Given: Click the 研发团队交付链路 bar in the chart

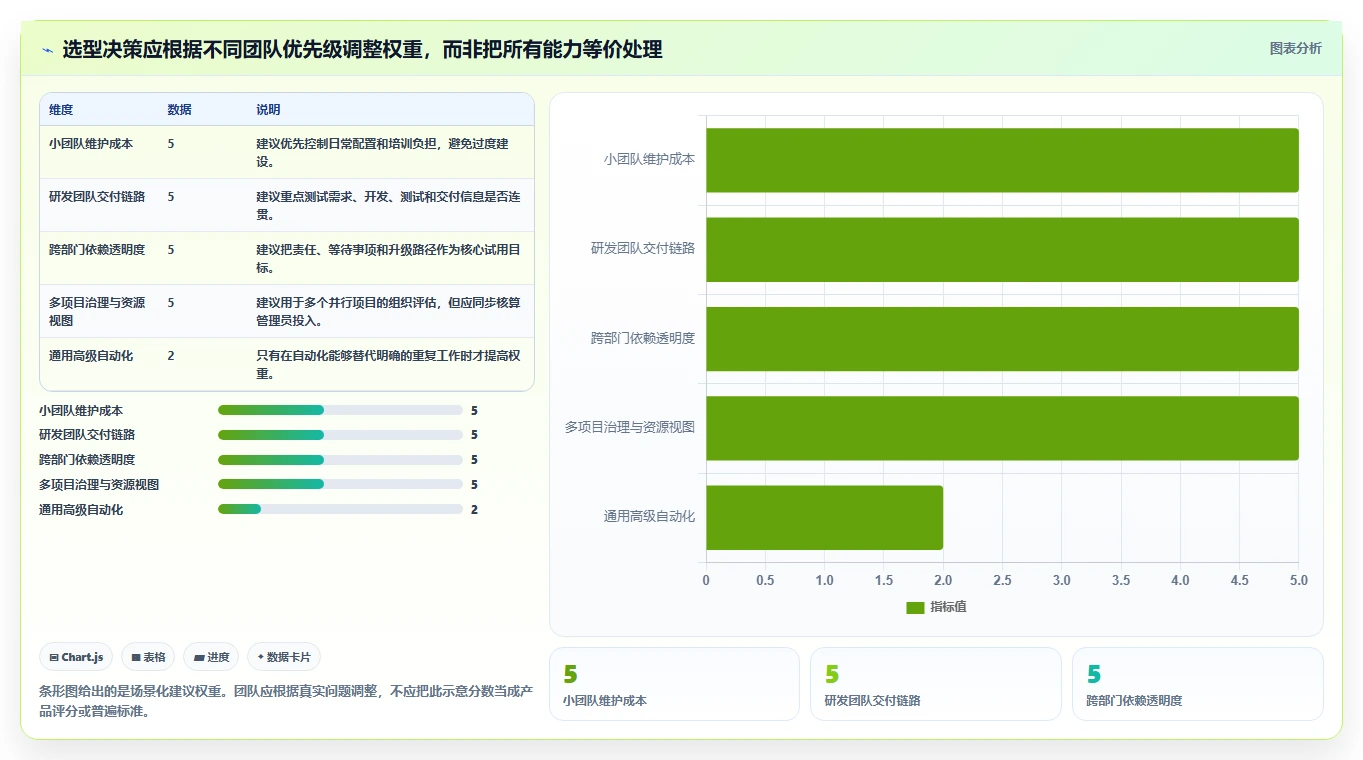Looking at the screenshot, I should [1002, 249].
